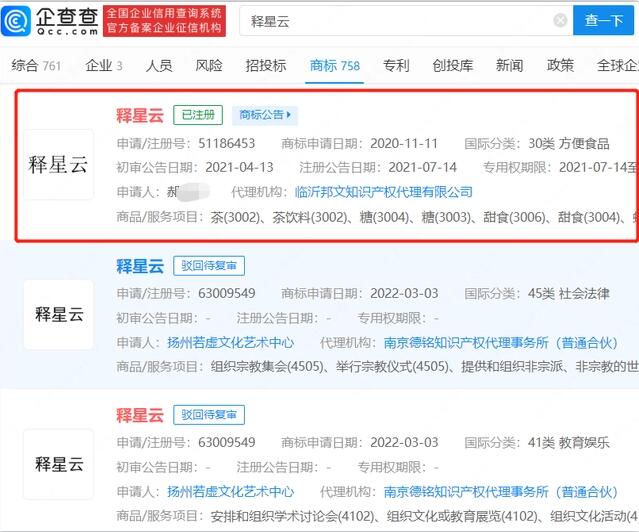Open the 政策 tab
Image resolution: width=639 pixels, height=532 pixels.
[560, 65]
